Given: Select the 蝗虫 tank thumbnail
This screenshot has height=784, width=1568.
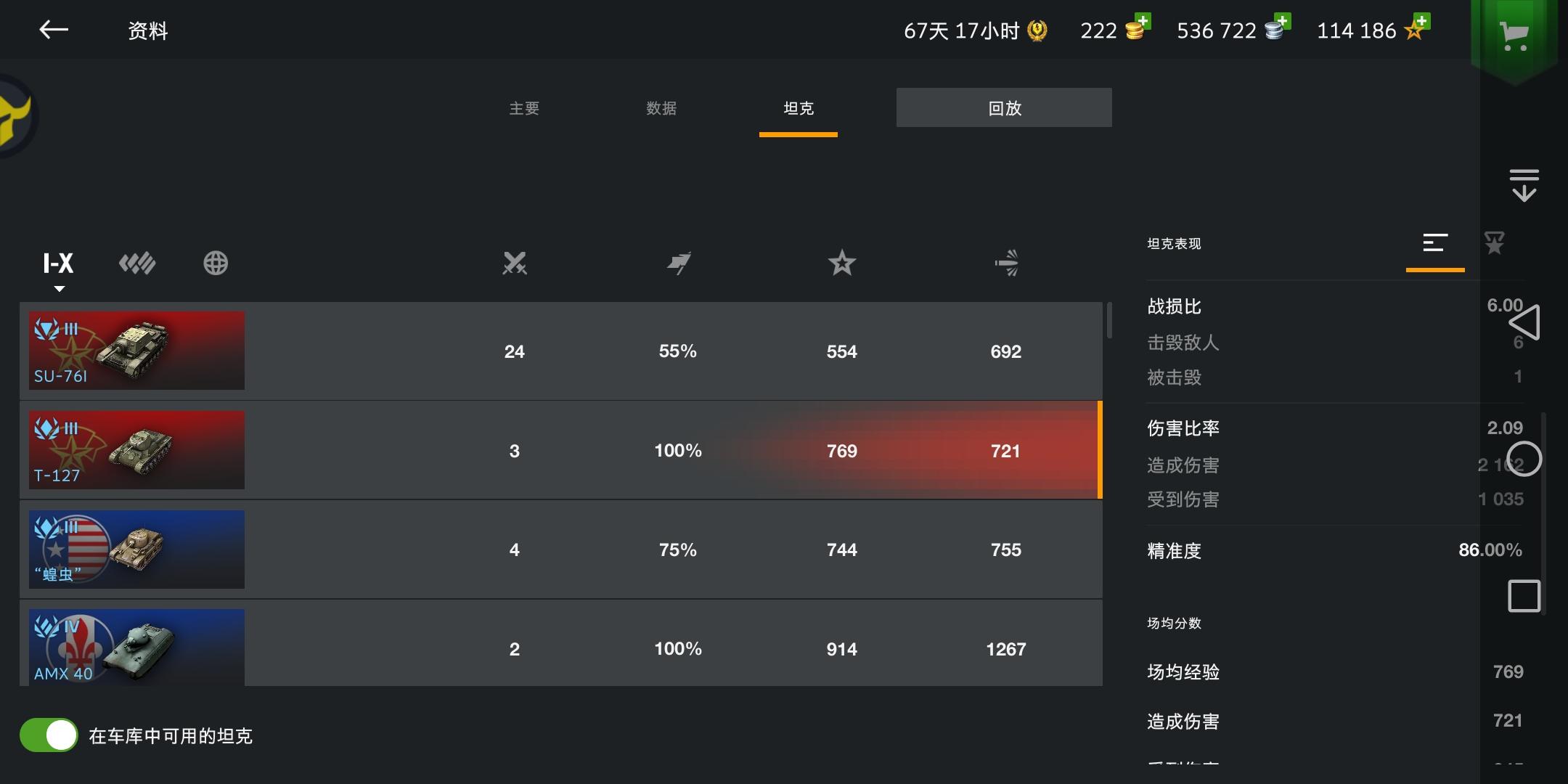Looking at the screenshot, I should [x=136, y=550].
